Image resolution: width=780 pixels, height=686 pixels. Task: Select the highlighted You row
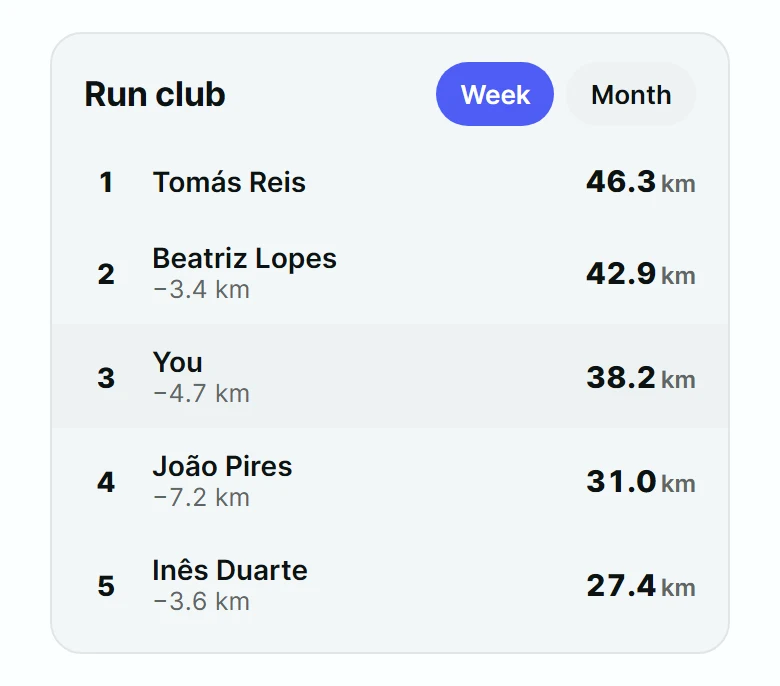click(x=390, y=377)
